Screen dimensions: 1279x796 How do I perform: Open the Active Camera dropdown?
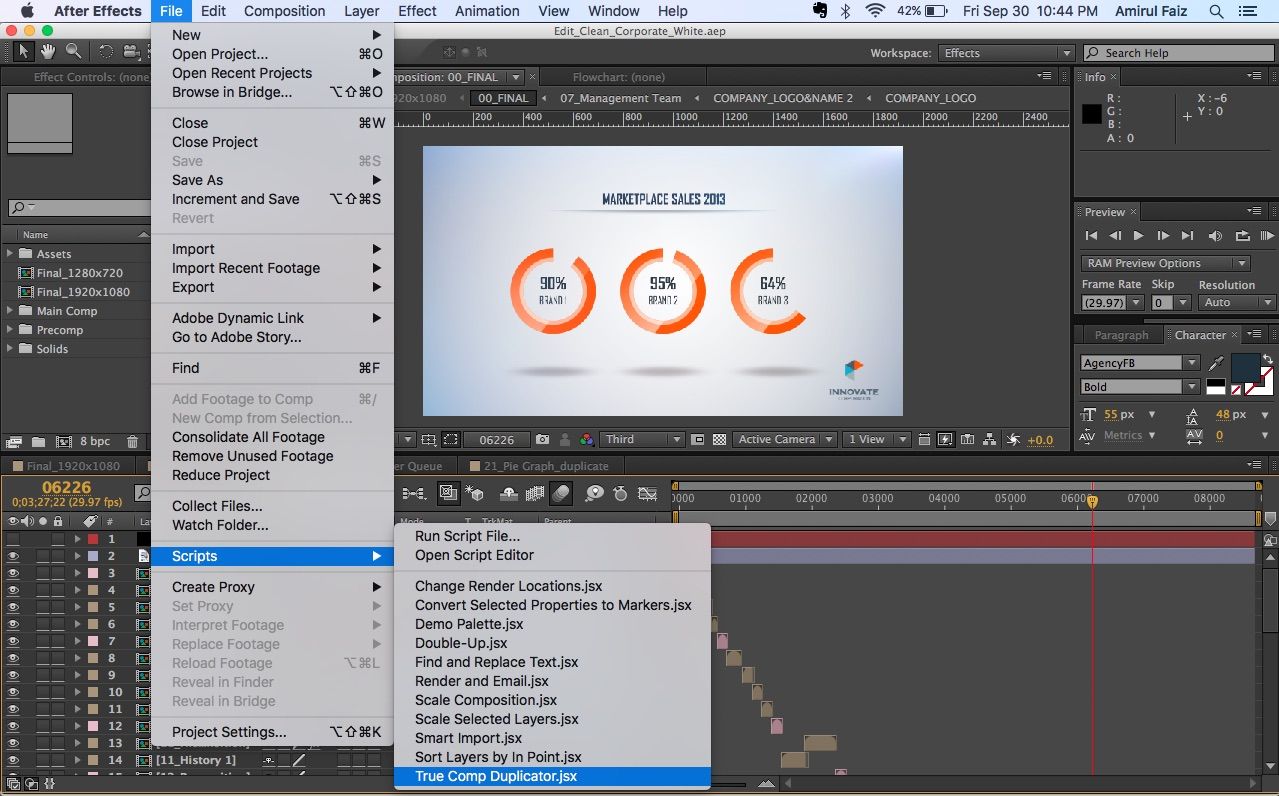tap(786, 439)
